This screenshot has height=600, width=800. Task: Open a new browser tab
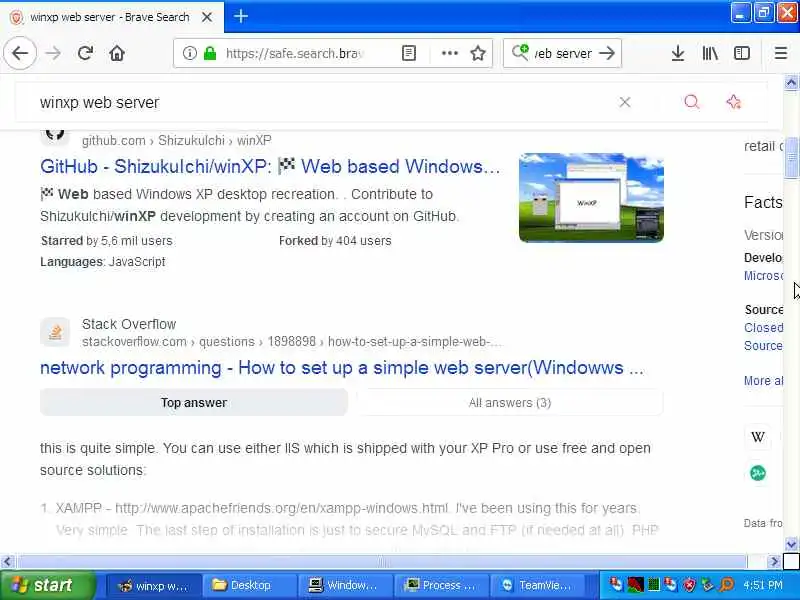tap(241, 16)
